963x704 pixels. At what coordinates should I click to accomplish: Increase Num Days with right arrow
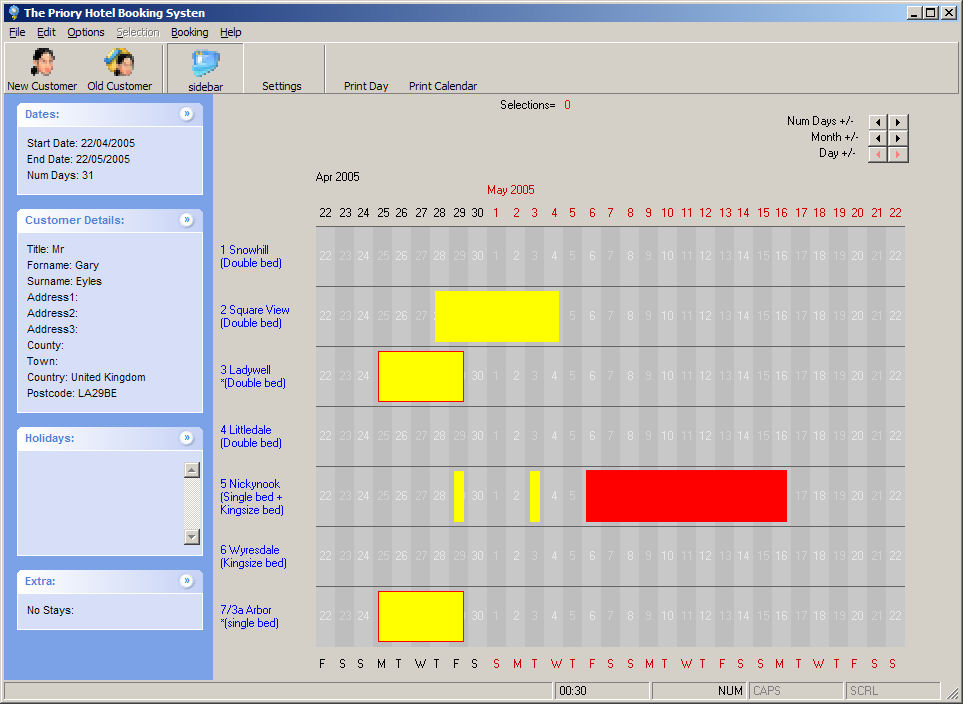tap(898, 122)
